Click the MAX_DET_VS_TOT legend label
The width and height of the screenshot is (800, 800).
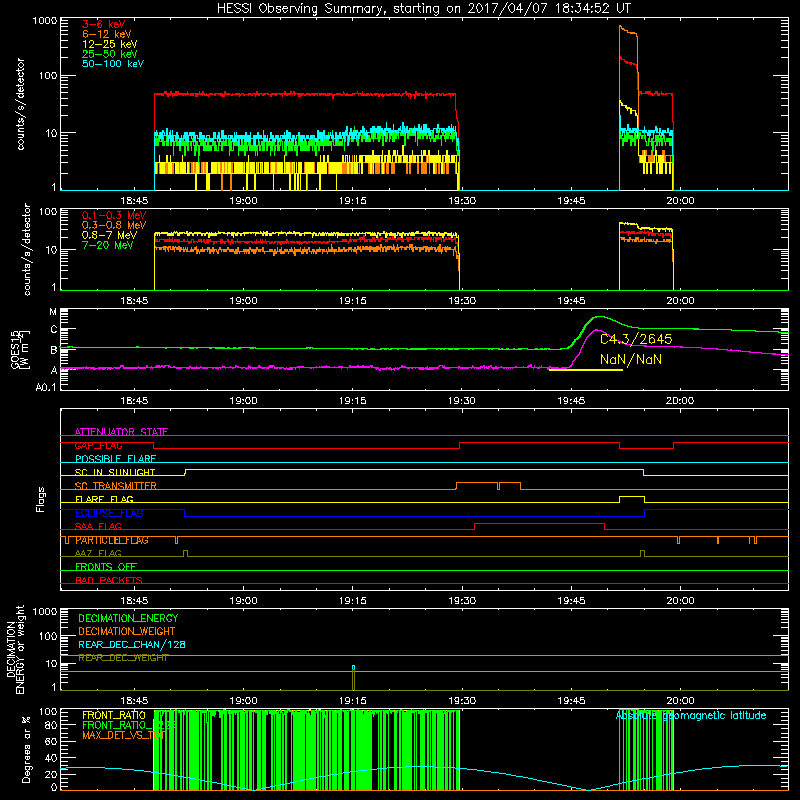(123, 735)
